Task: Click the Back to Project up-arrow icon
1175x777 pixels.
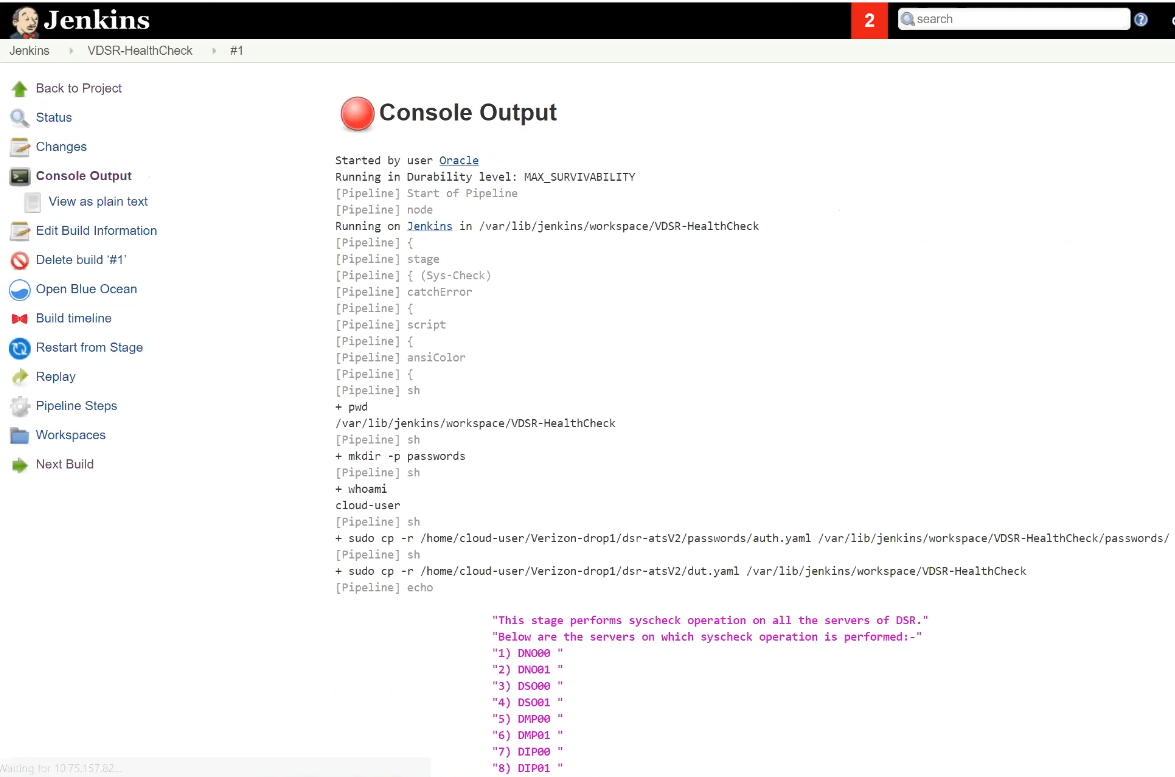Action: point(19,89)
